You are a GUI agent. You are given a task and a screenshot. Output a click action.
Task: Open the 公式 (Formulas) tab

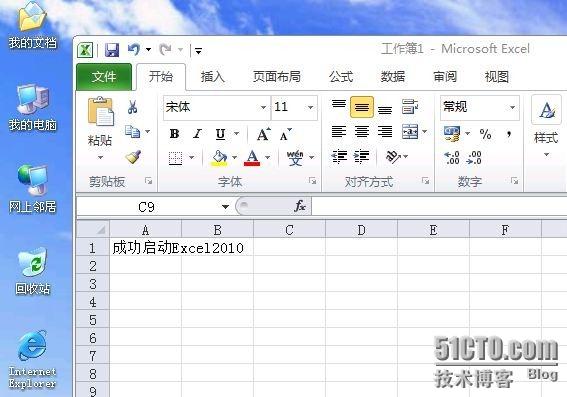point(341,77)
